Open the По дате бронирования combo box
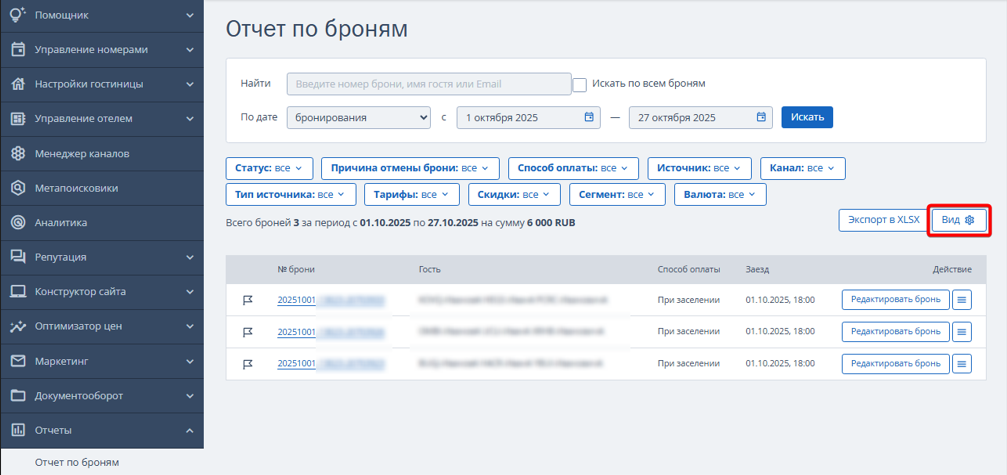This screenshot has width=1007, height=475. click(x=358, y=118)
